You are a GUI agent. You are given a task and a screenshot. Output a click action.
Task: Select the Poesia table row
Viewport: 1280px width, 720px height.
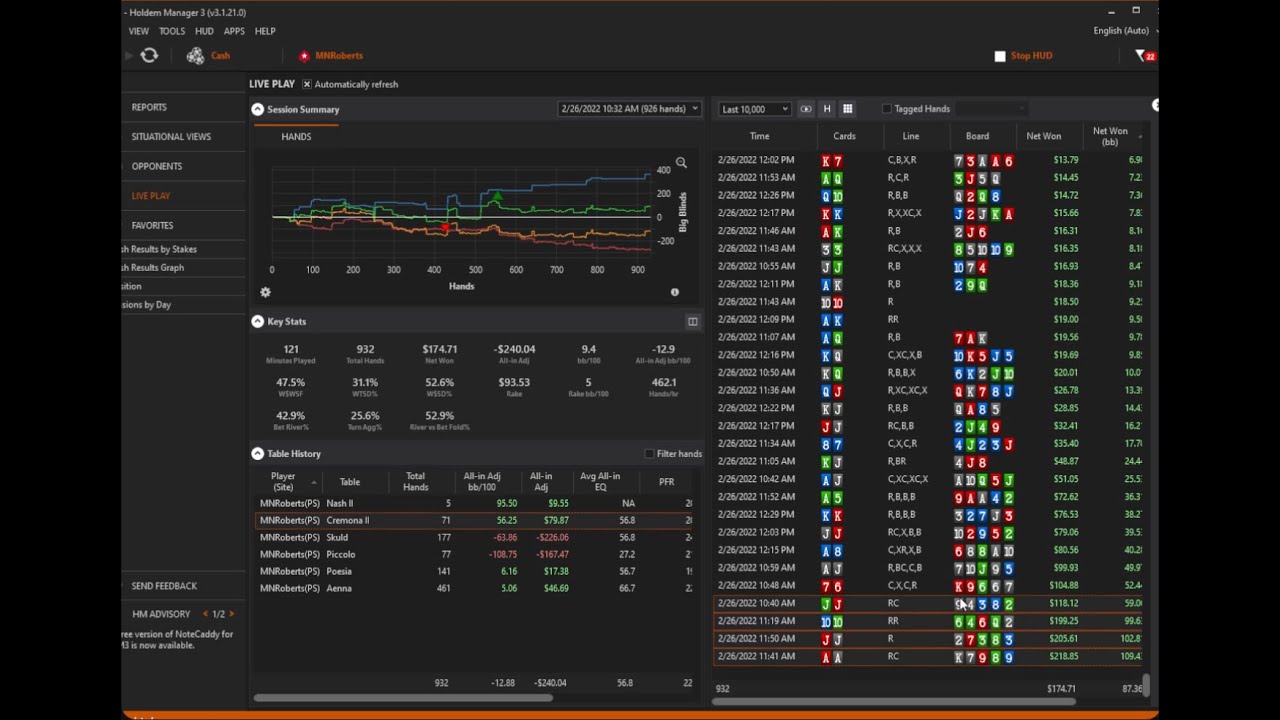click(475, 571)
